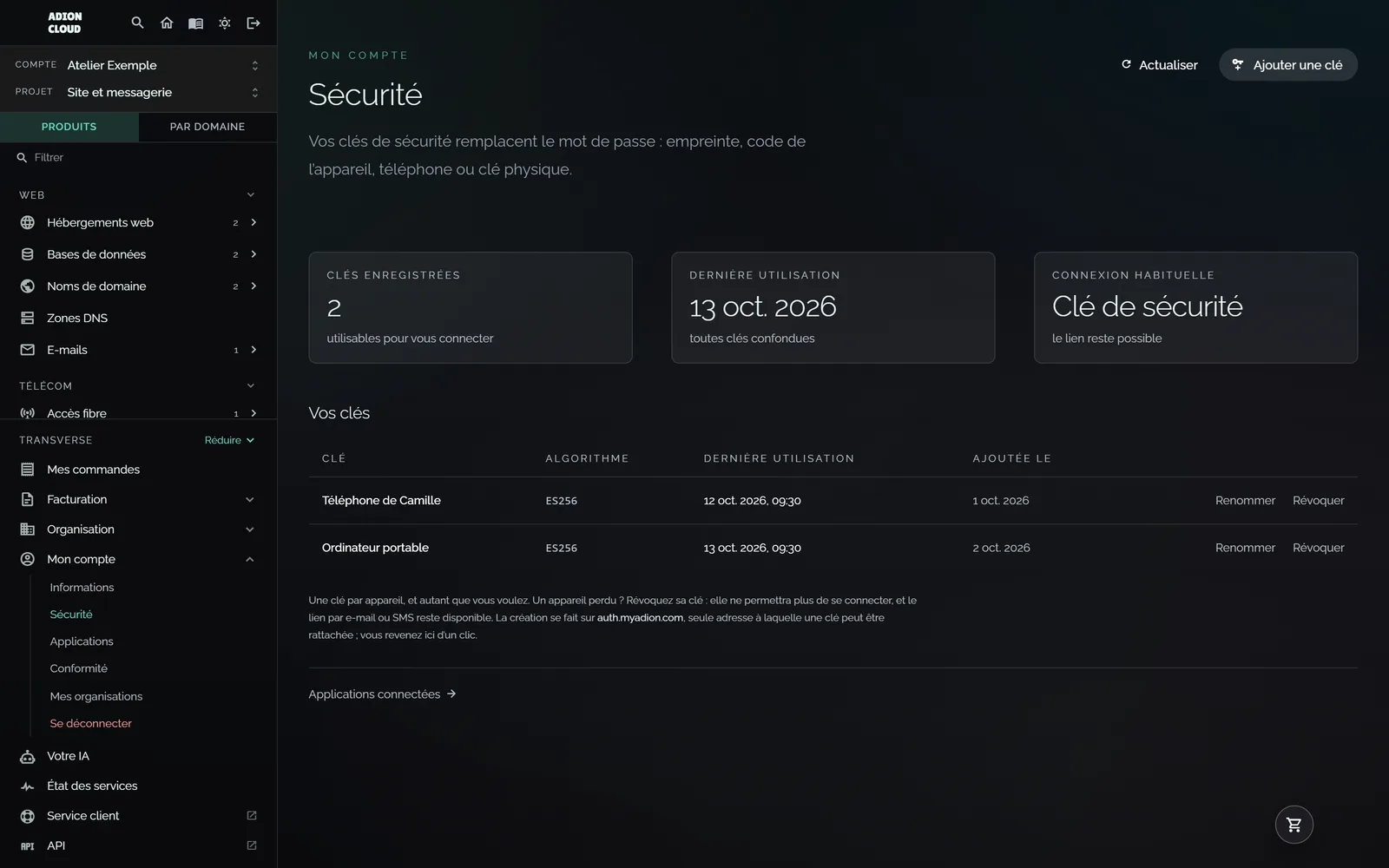
Task: Open Noms de domaine icon
Action: [28, 286]
